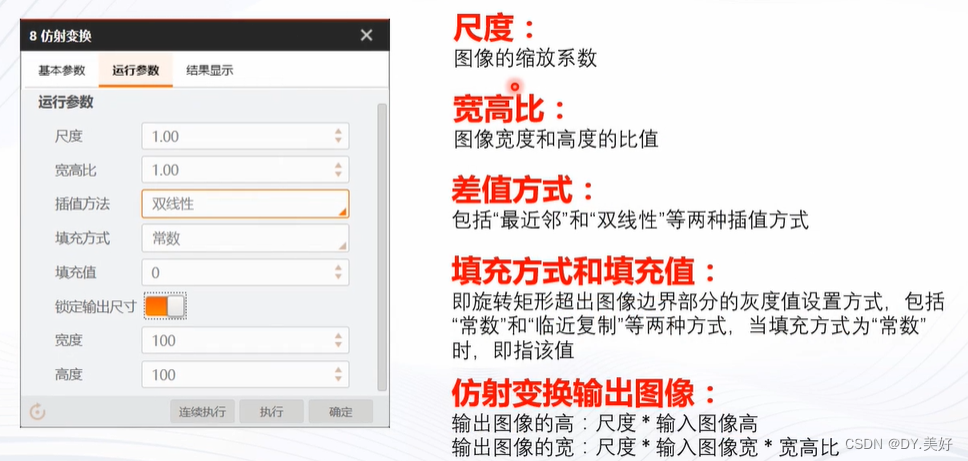
Task: Click the red 填充方式和填充值： heading
Action: tap(585, 271)
